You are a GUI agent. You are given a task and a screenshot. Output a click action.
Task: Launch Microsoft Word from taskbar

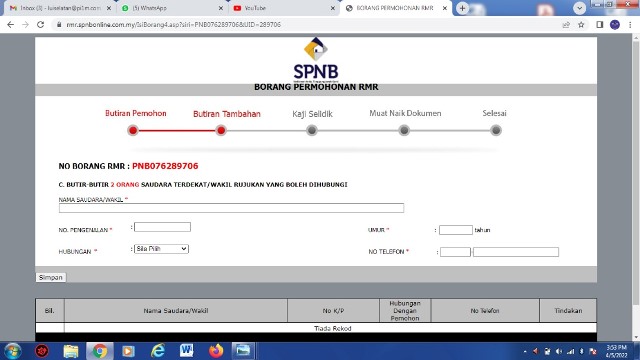187,351
